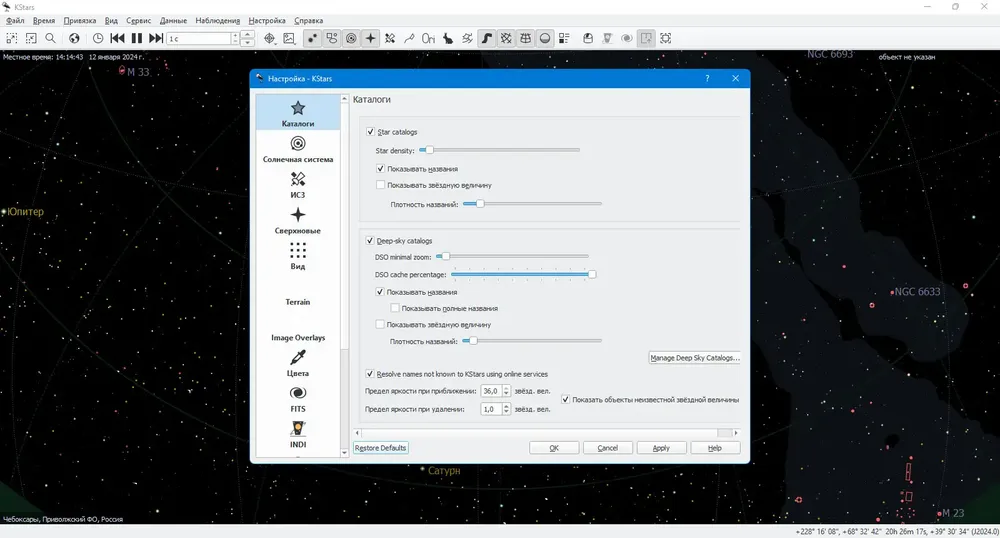Click the zoom in toolbar icon
This screenshot has height=538, width=1000.
pos(12,38)
